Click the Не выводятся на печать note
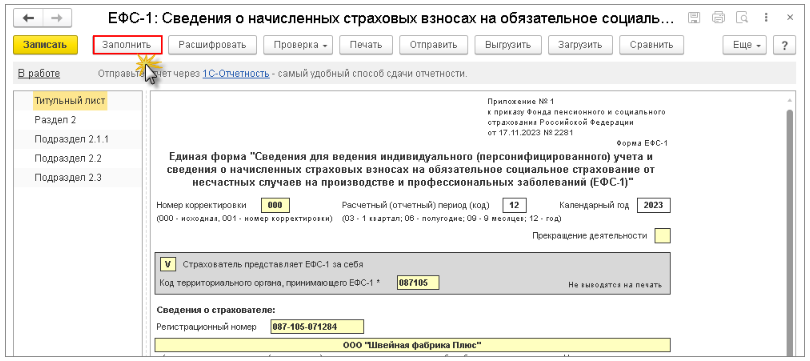Image resolution: width=810 pixels, height=361 pixels. (x=615, y=285)
